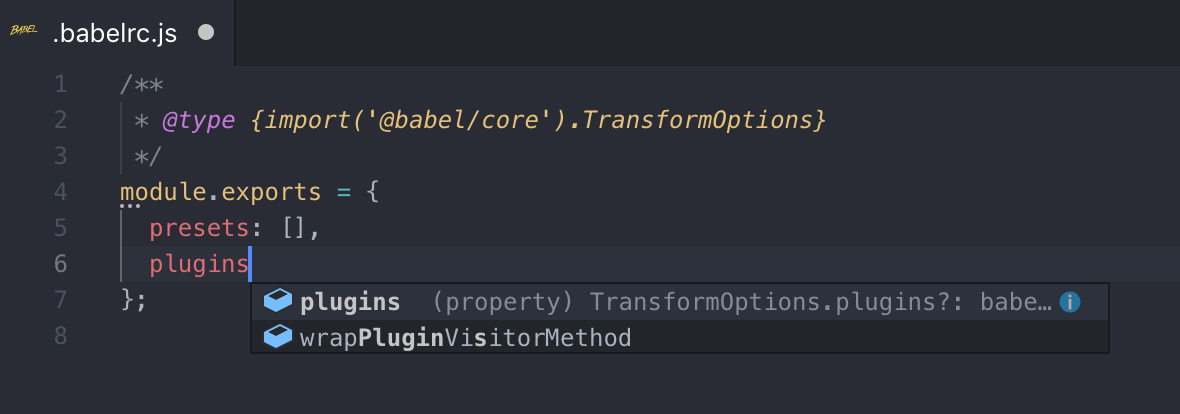
Task: Click line number 6 in the gutter
Action: click(x=60, y=264)
